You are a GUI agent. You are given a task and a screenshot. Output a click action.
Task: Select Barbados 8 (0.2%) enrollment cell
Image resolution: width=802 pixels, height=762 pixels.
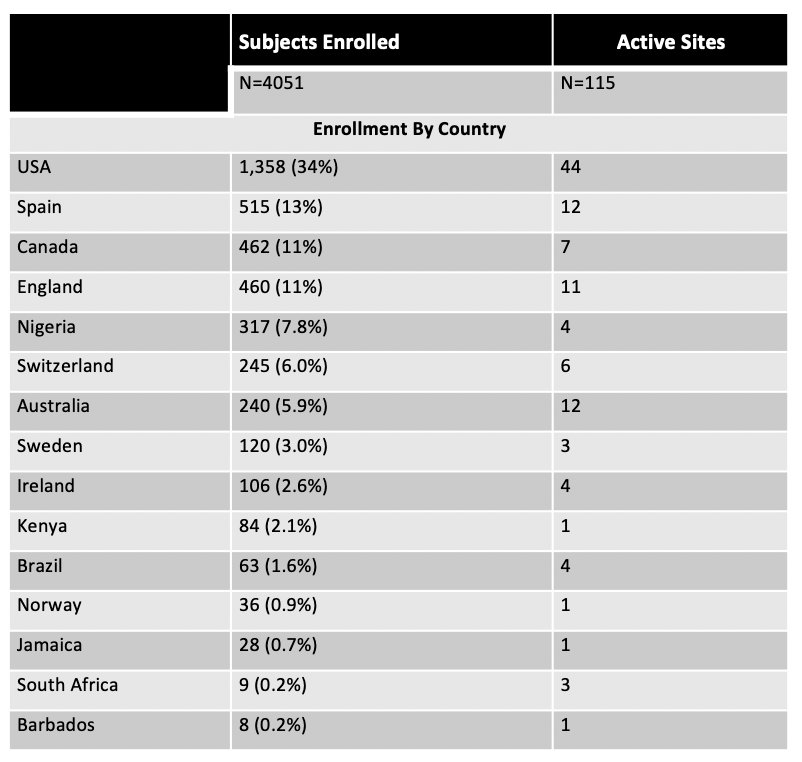coord(392,730)
